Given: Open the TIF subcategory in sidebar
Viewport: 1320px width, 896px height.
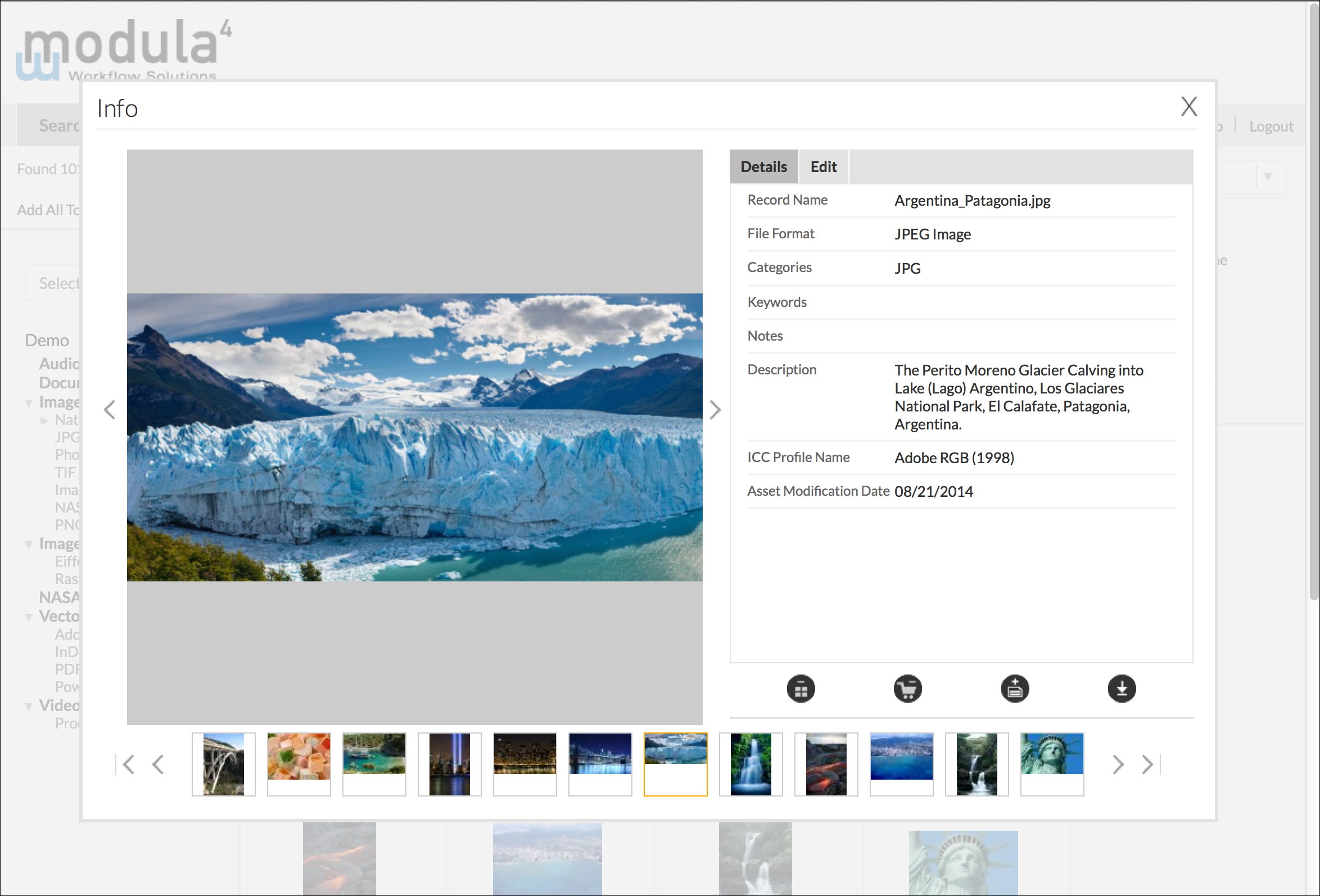Looking at the screenshot, I should (x=65, y=472).
